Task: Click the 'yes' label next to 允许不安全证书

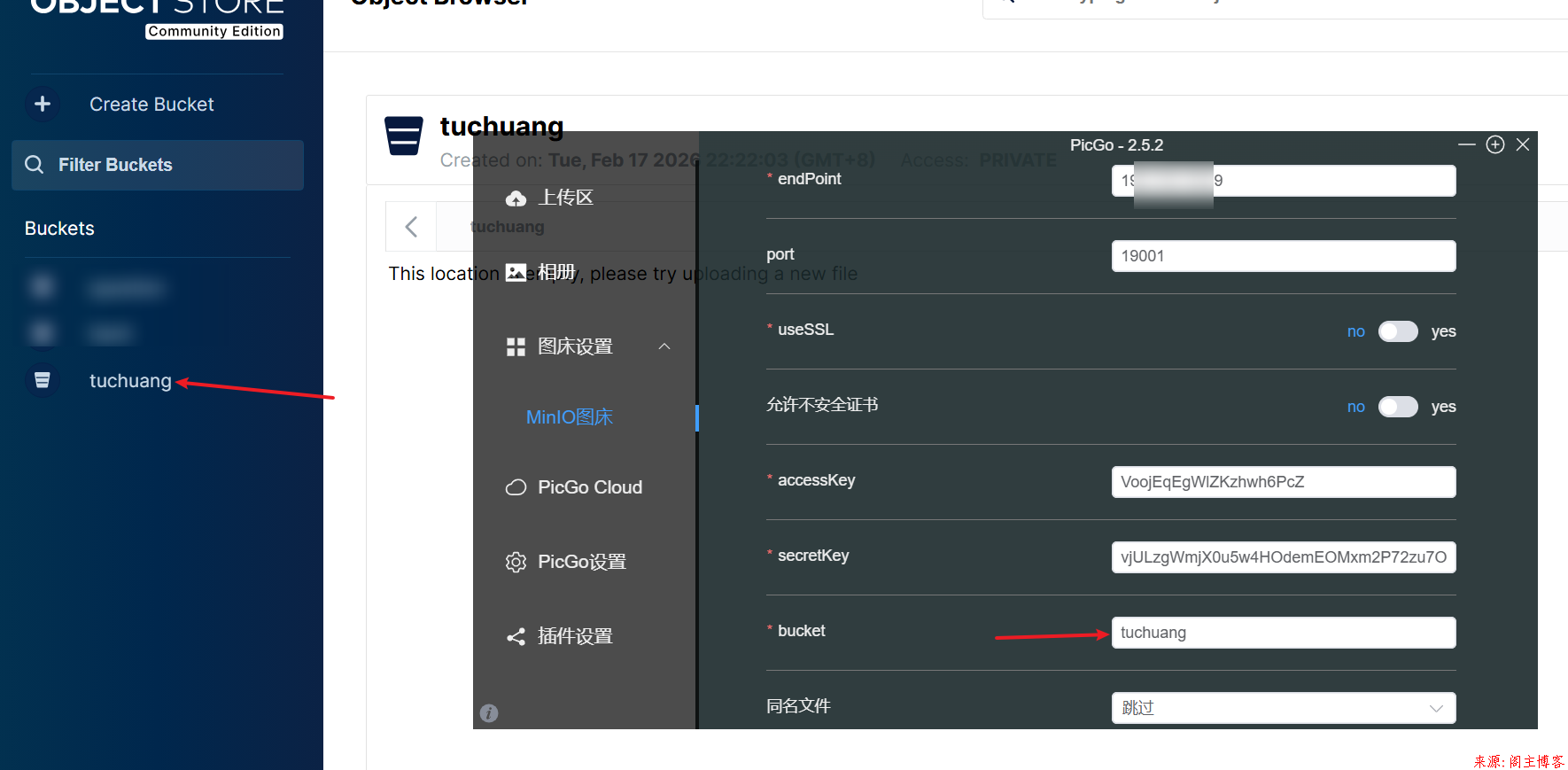Action: click(1444, 407)
